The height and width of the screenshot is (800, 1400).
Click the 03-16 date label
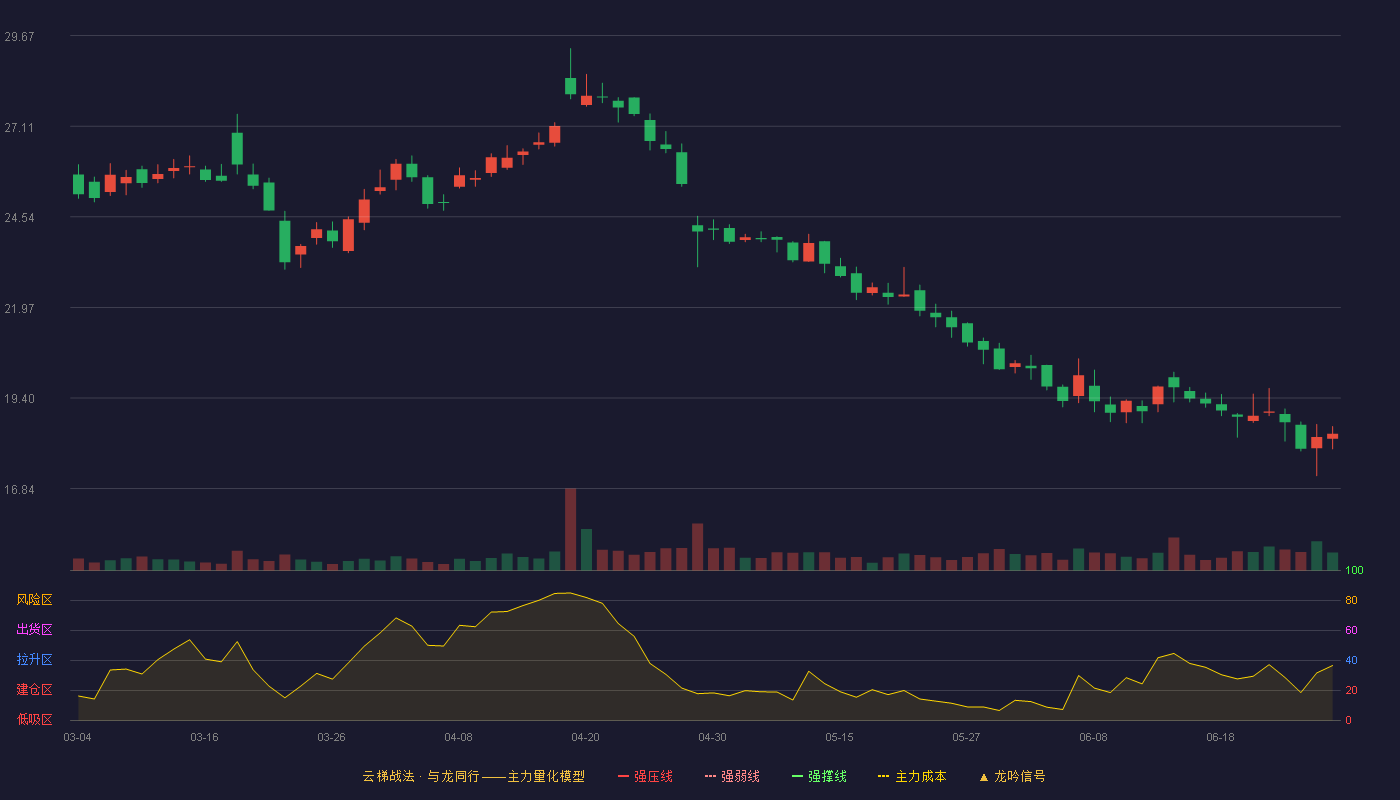pyautogui.click(x=204, y=737)
